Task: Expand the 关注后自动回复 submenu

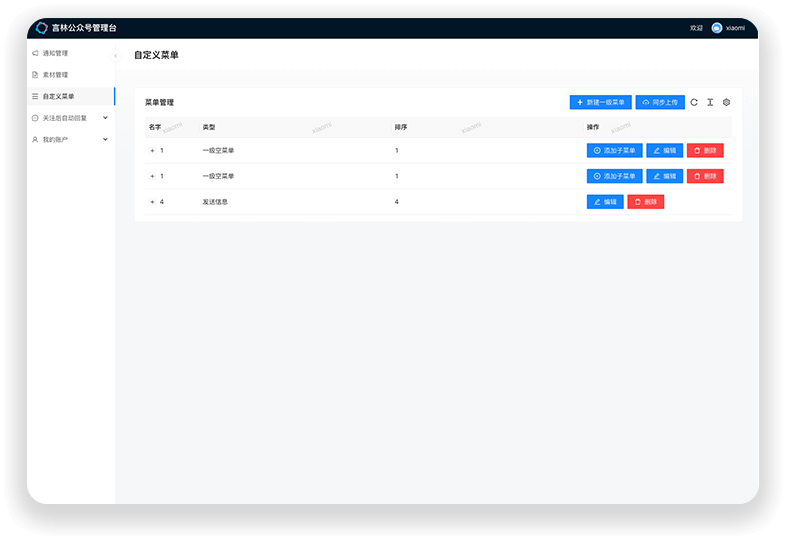Action: tap(71, 118)
